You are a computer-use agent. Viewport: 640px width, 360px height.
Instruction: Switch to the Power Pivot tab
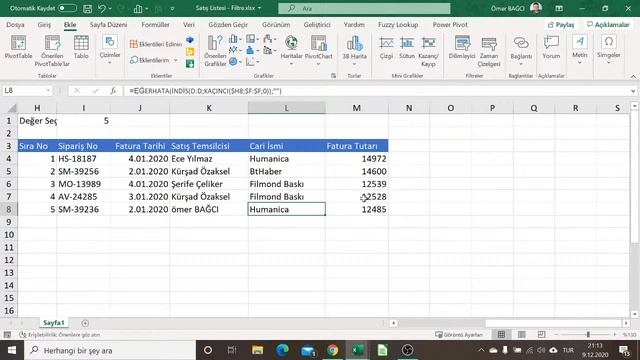coord(450,24)
